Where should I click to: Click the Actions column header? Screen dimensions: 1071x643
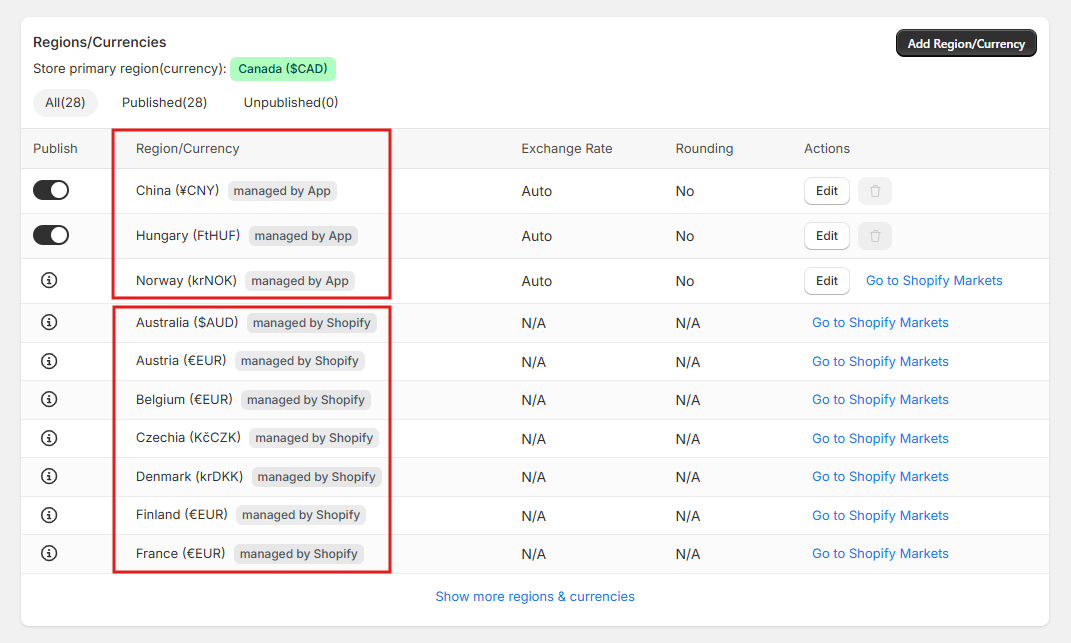tap(826, 148)
